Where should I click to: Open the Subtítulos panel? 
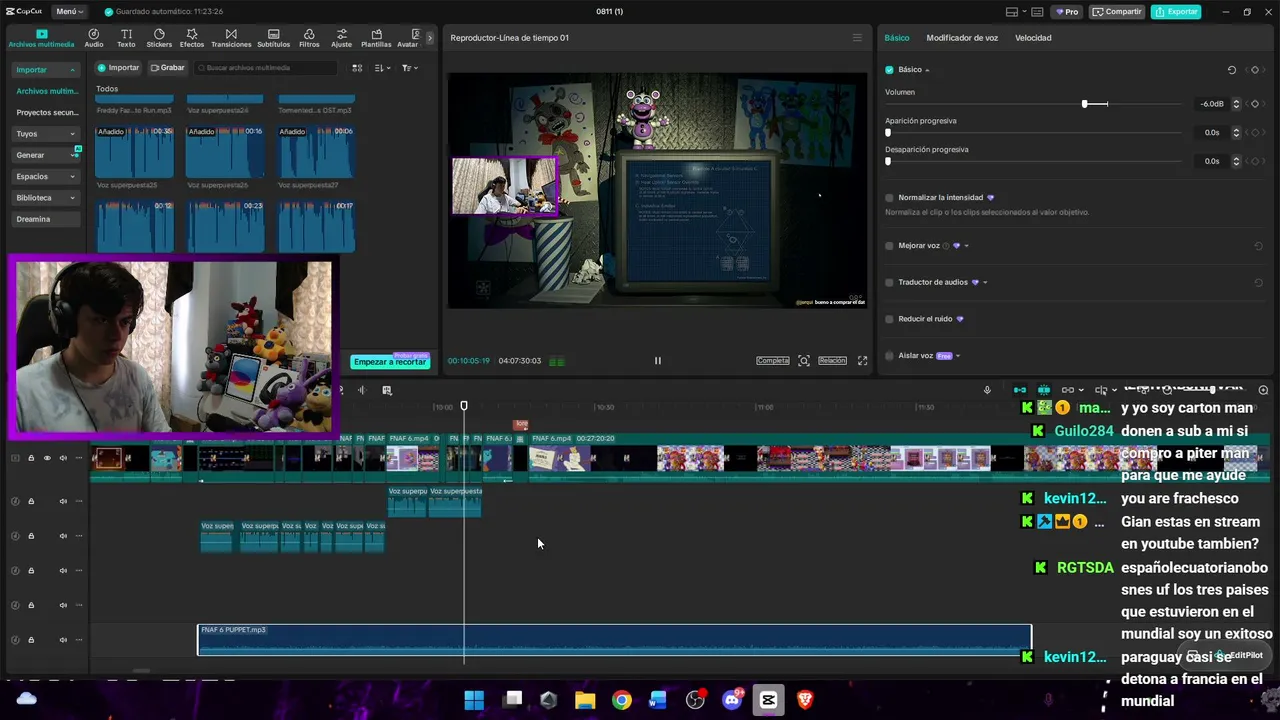[273, 38]
